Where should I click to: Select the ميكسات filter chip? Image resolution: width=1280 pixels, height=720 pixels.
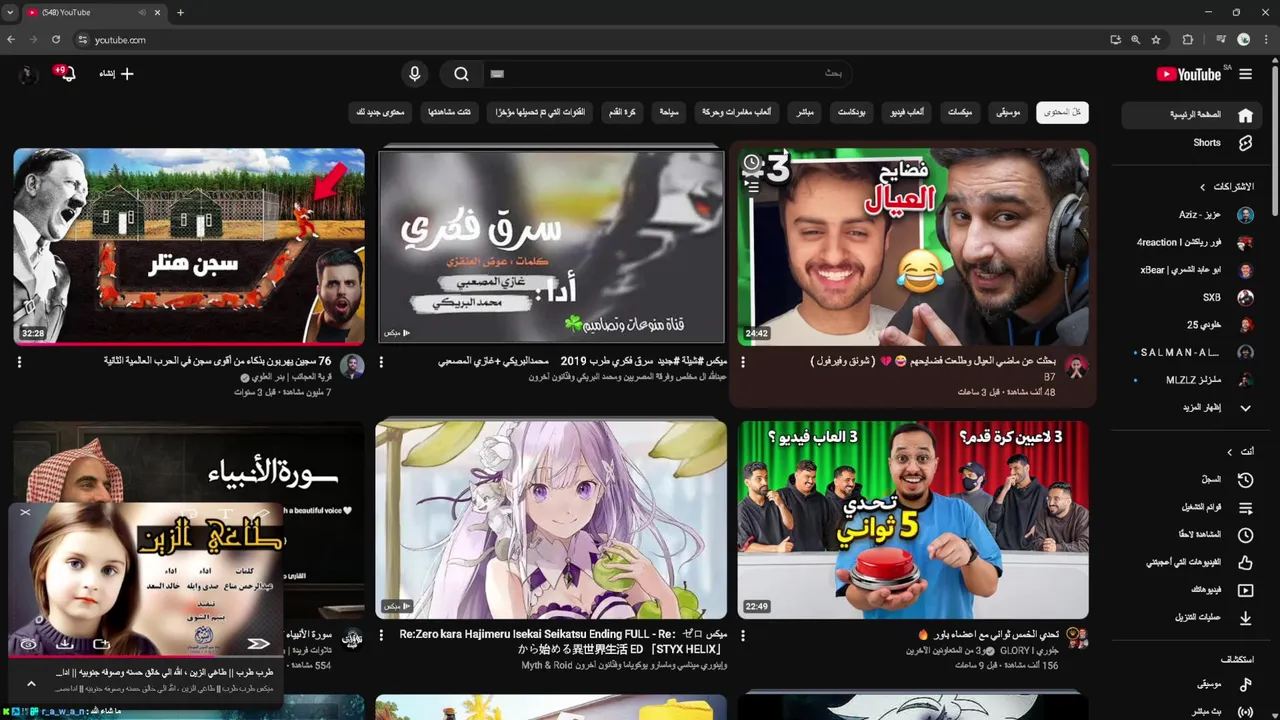pyautogui.click(x=960, y=113)
